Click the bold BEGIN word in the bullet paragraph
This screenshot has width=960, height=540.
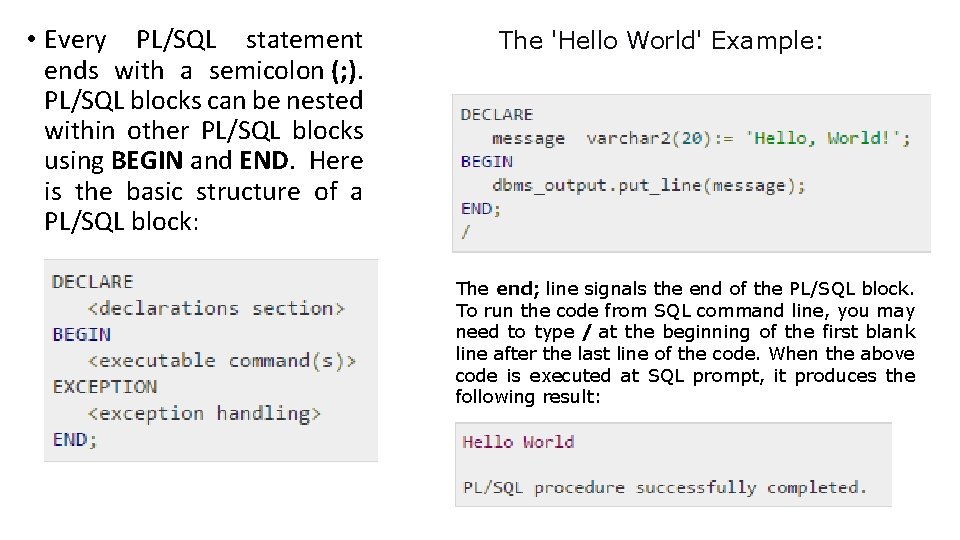148,161
